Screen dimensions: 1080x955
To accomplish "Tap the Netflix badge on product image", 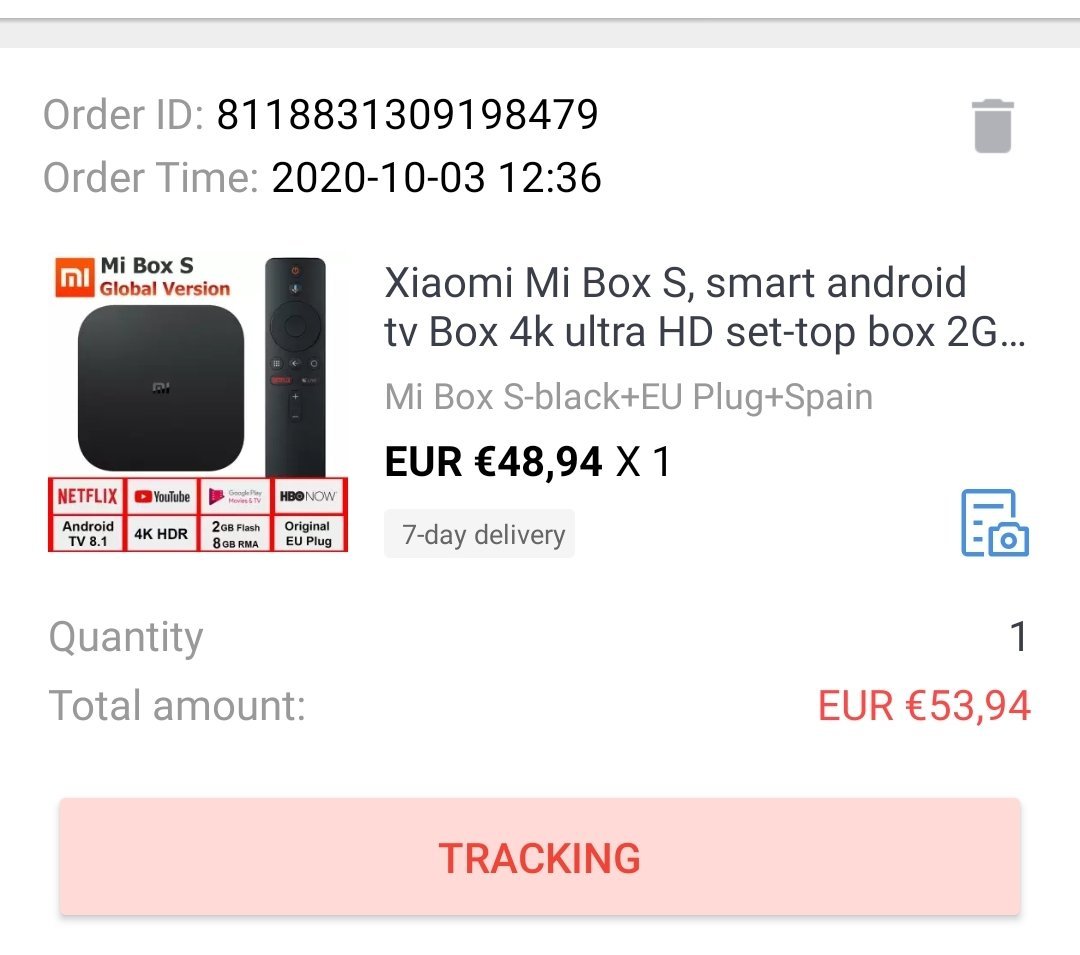I will pyautogui.click(x=87, y=496).
